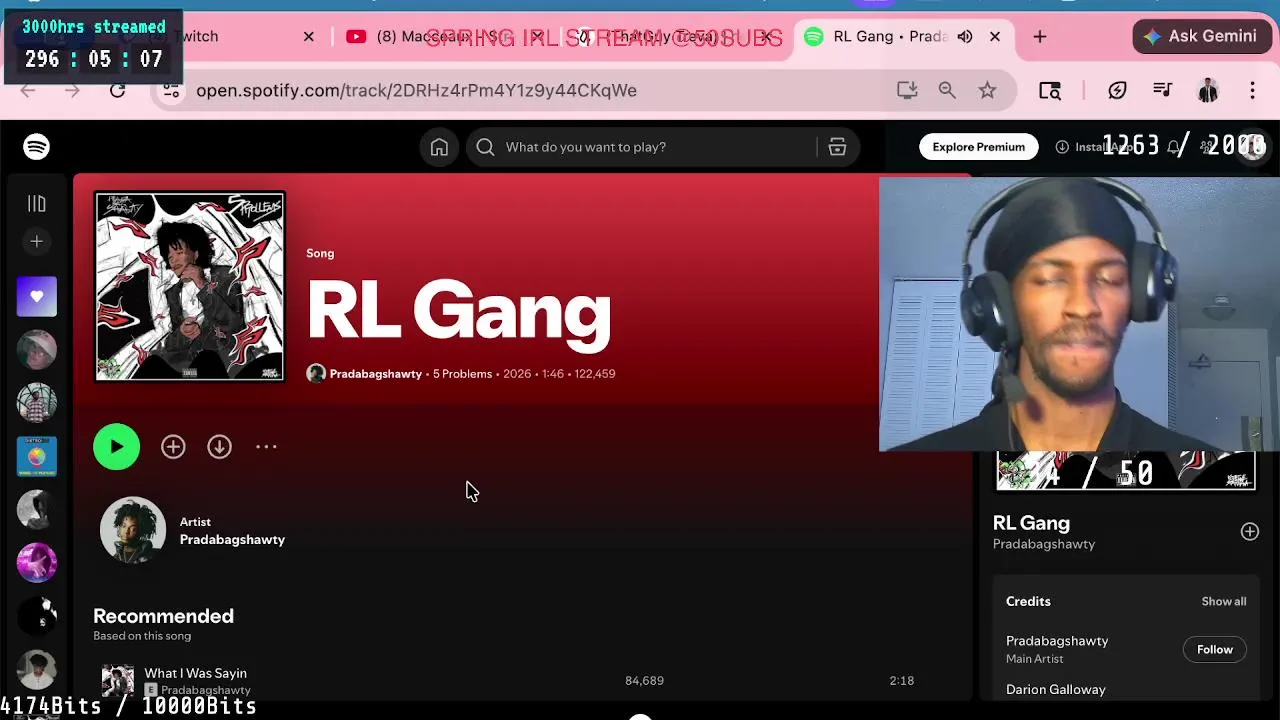Create a new playlist with plus icon
1280x720 pixels.
(37, 242)
